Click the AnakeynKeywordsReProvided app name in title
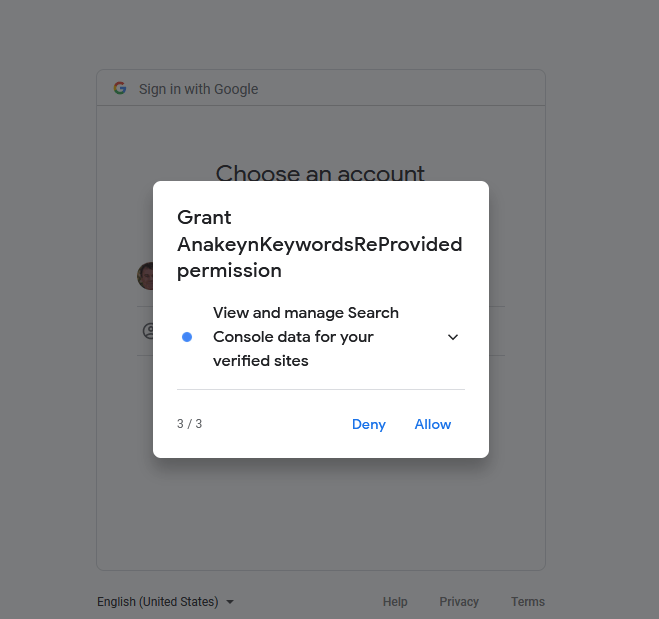Image resolution: width=659 pixels, height=619 pixels. click(319, 244)
